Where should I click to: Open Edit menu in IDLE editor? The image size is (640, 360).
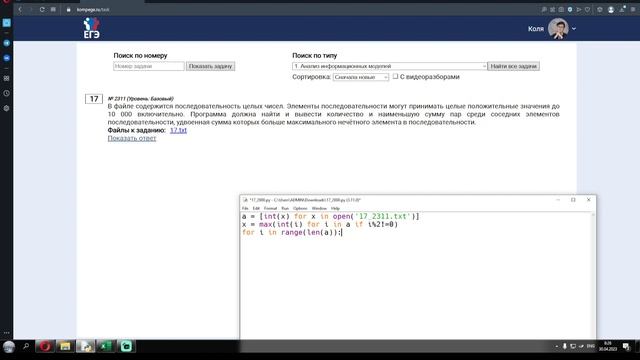256,208
